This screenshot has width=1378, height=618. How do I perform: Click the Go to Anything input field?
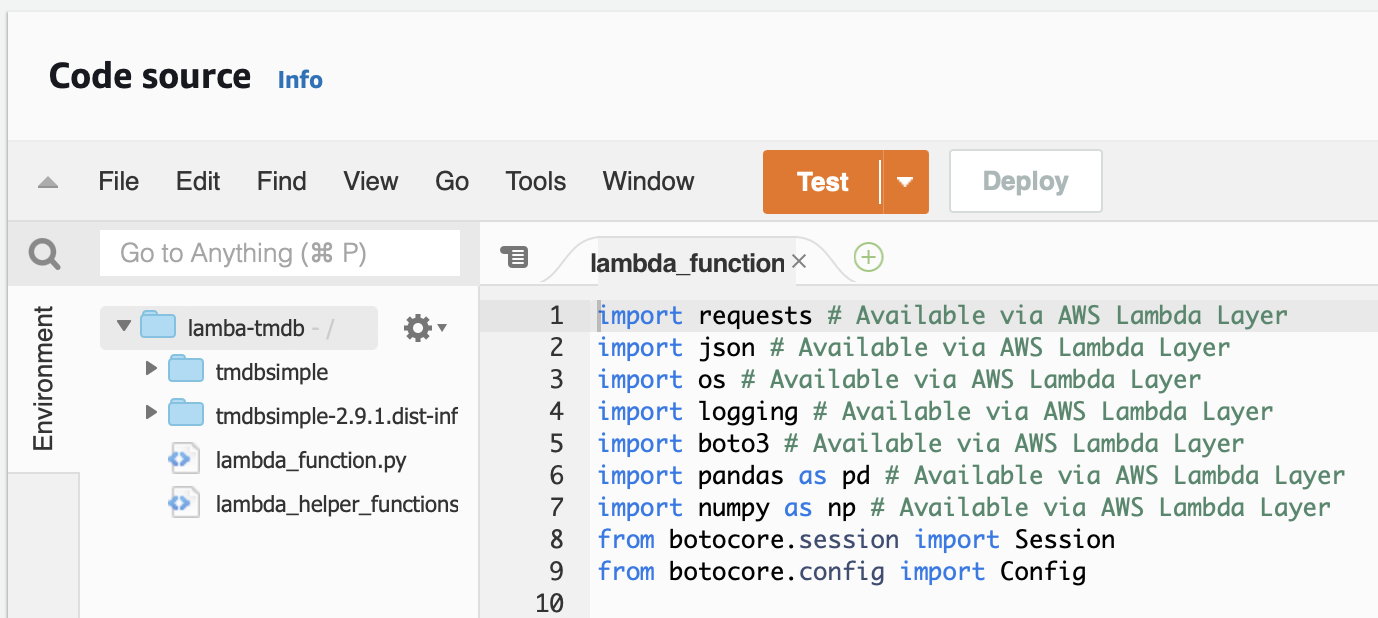(x=280, y=253)
